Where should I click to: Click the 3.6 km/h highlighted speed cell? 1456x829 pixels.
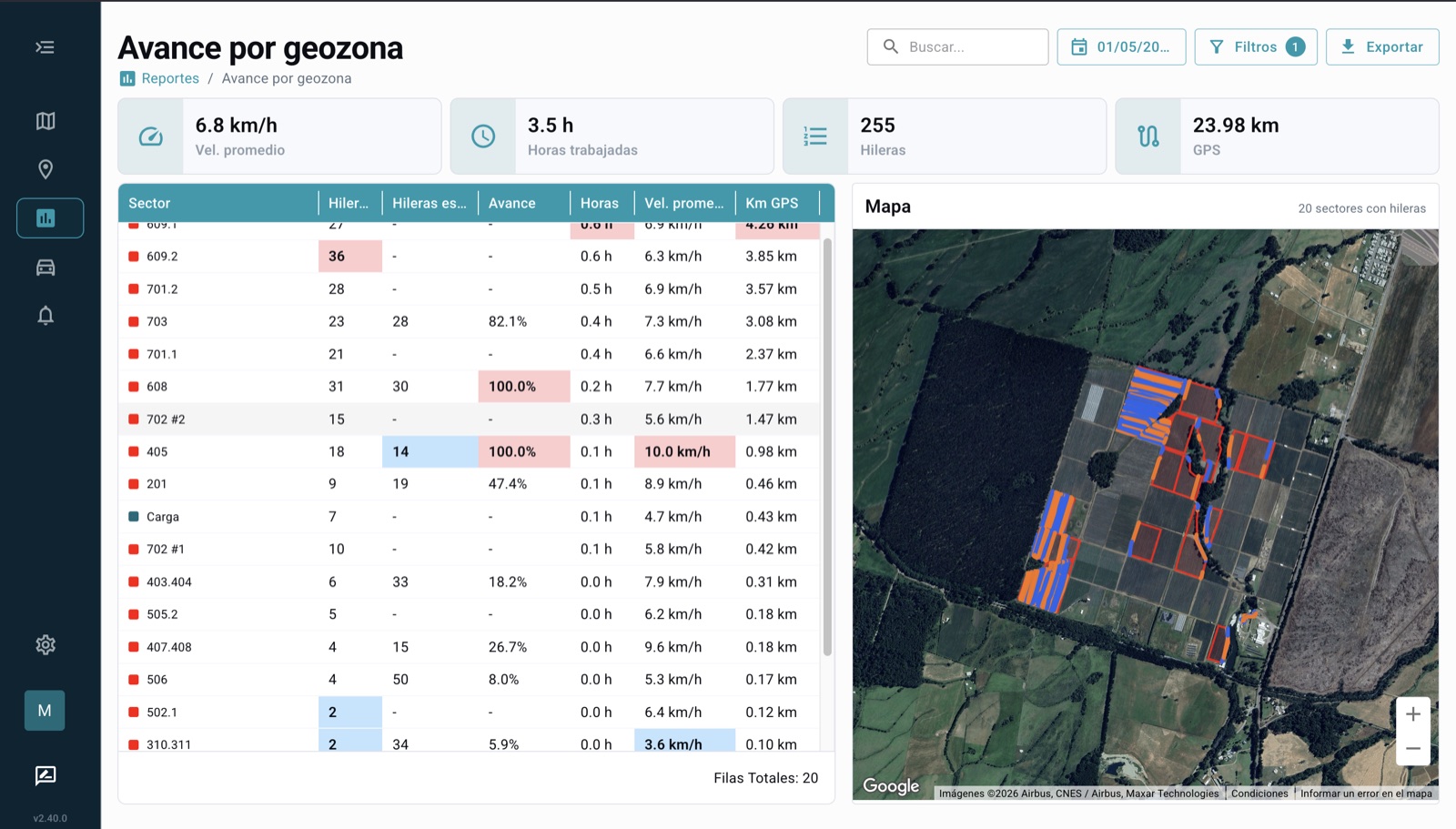click(x=684, y=741)
